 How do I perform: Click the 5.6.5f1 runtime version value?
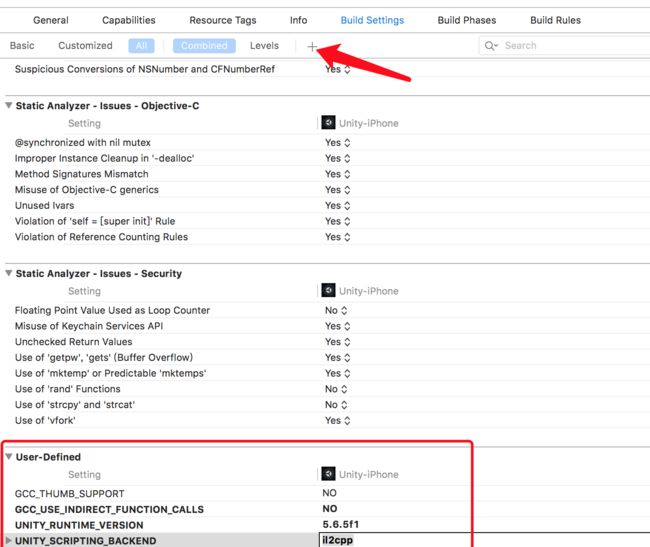(341, 524)
